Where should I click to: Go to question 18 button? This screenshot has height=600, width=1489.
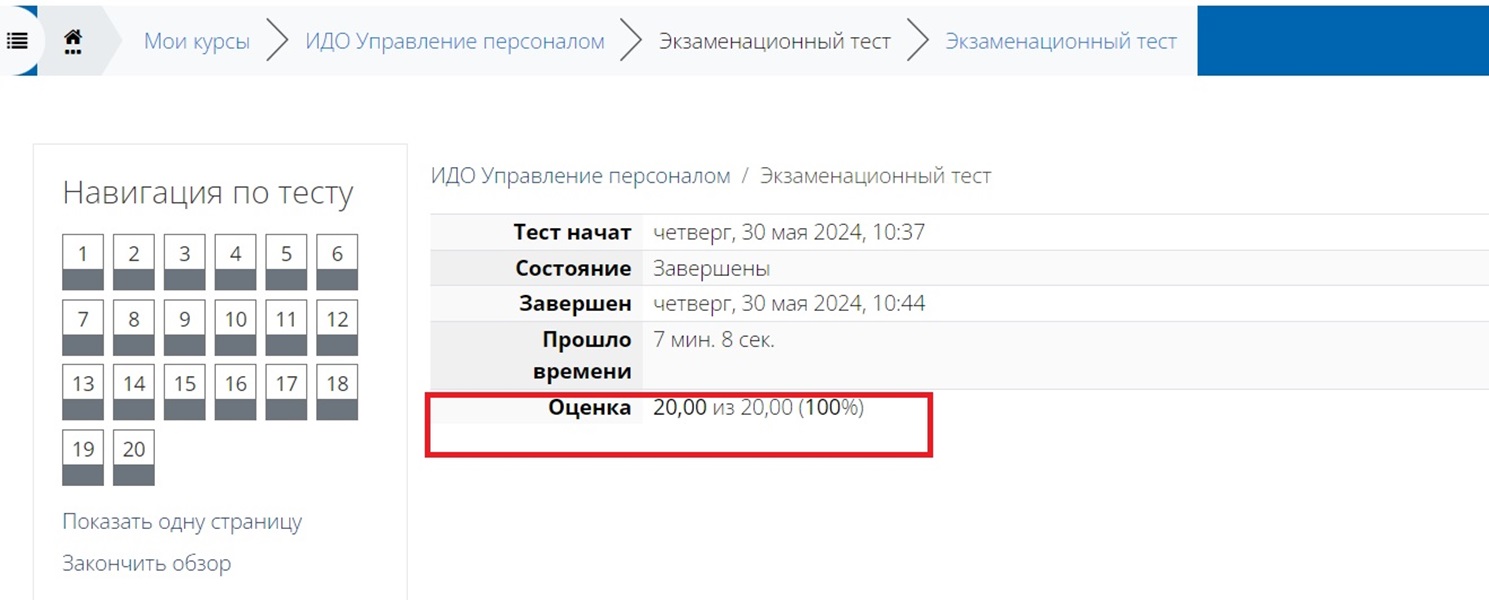(x=337, y=392)
